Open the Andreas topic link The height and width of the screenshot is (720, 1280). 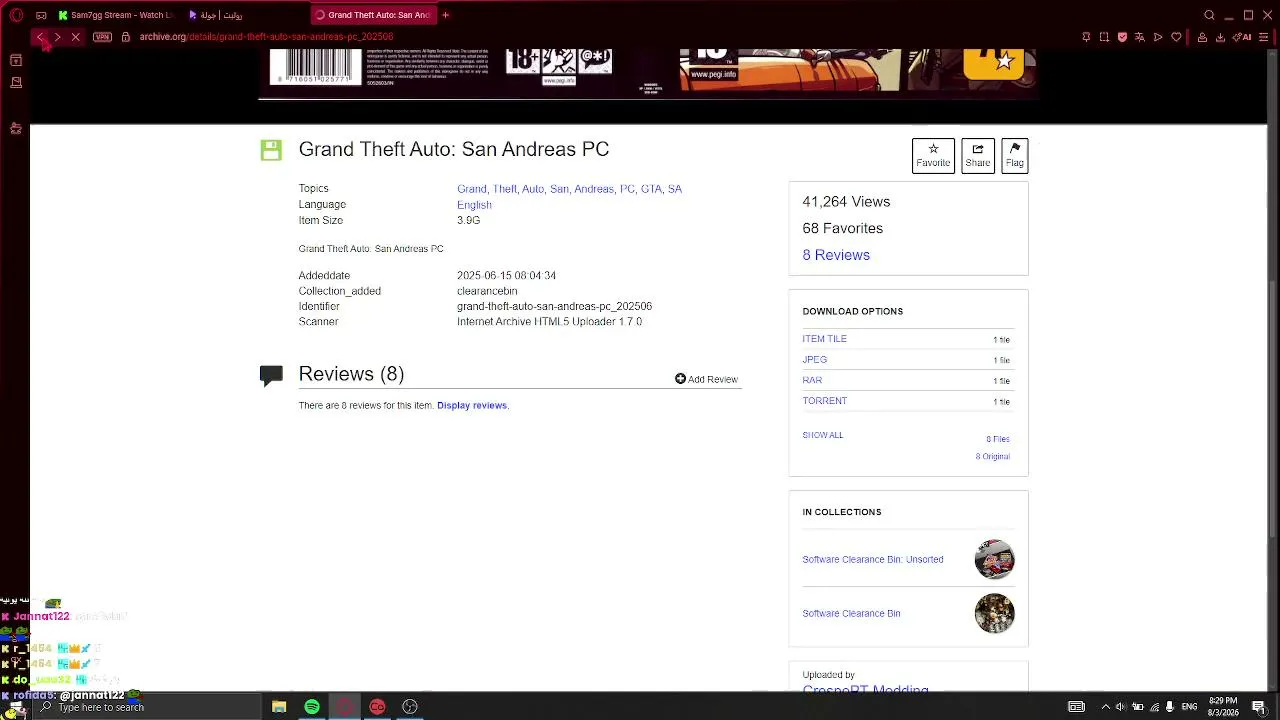[595, 189]
